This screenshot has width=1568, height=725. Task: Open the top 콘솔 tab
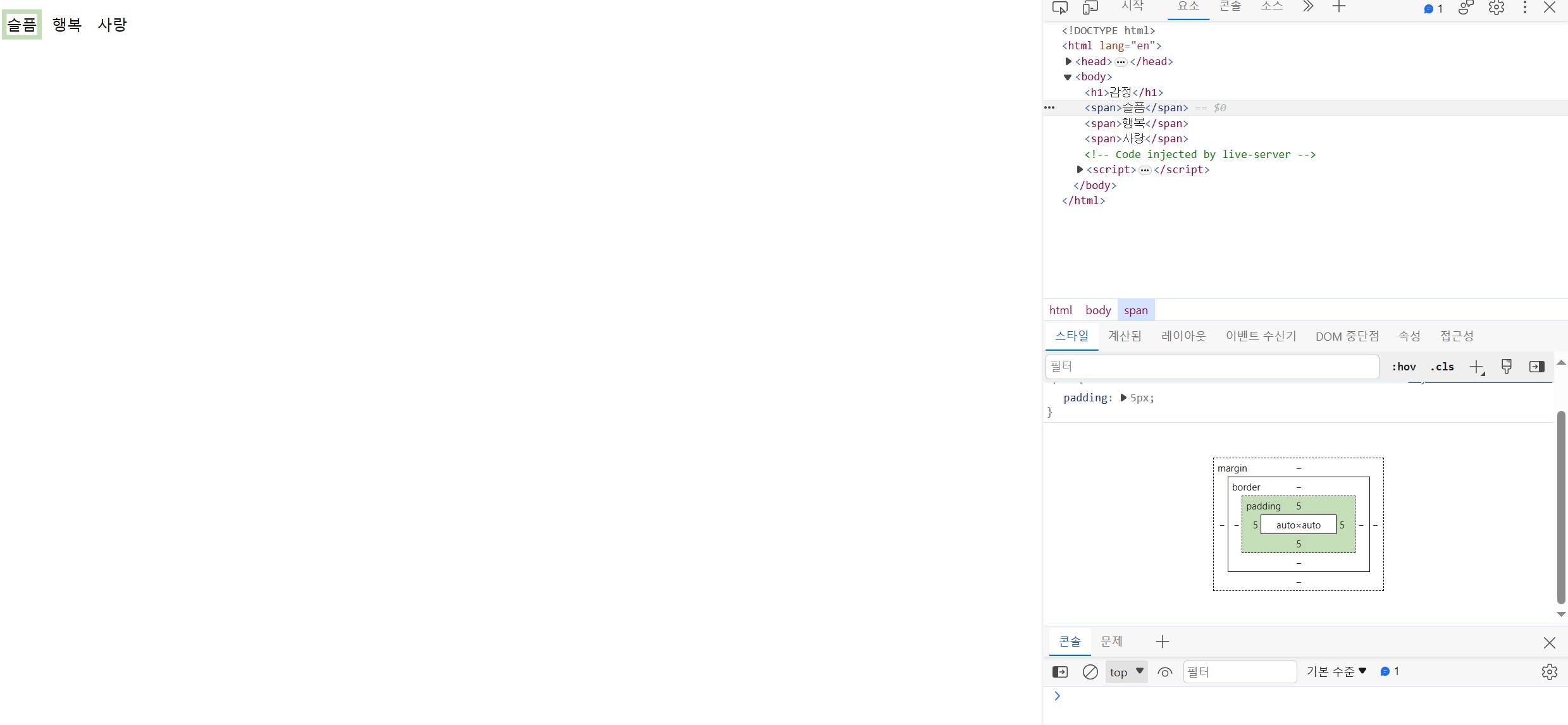1230,6
